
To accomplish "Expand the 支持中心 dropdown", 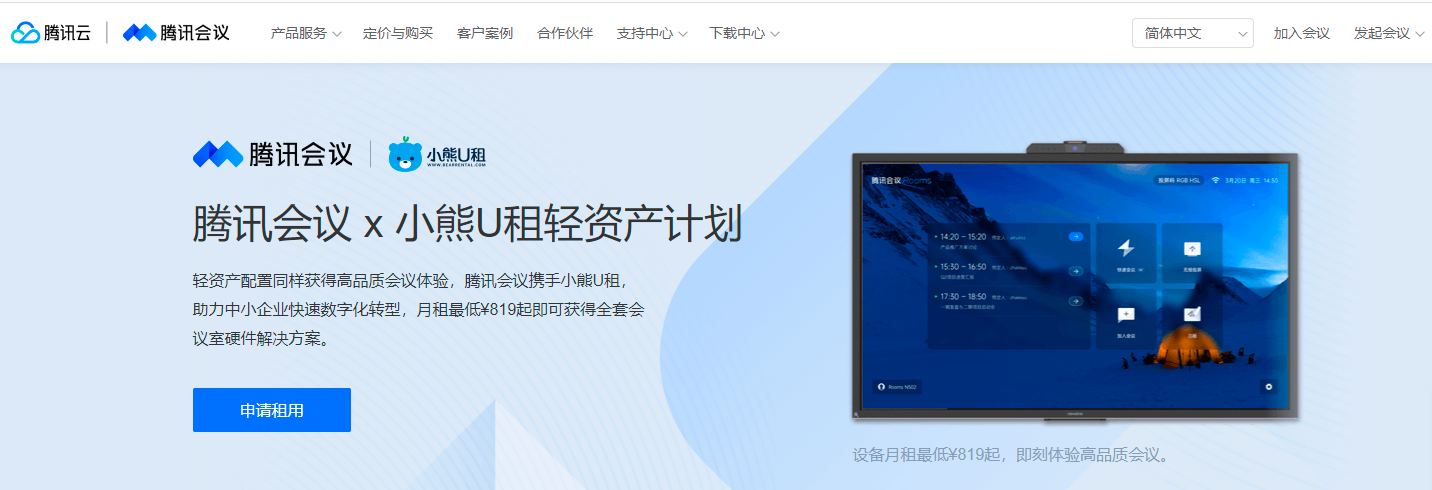I will click(x=652, y=33).
